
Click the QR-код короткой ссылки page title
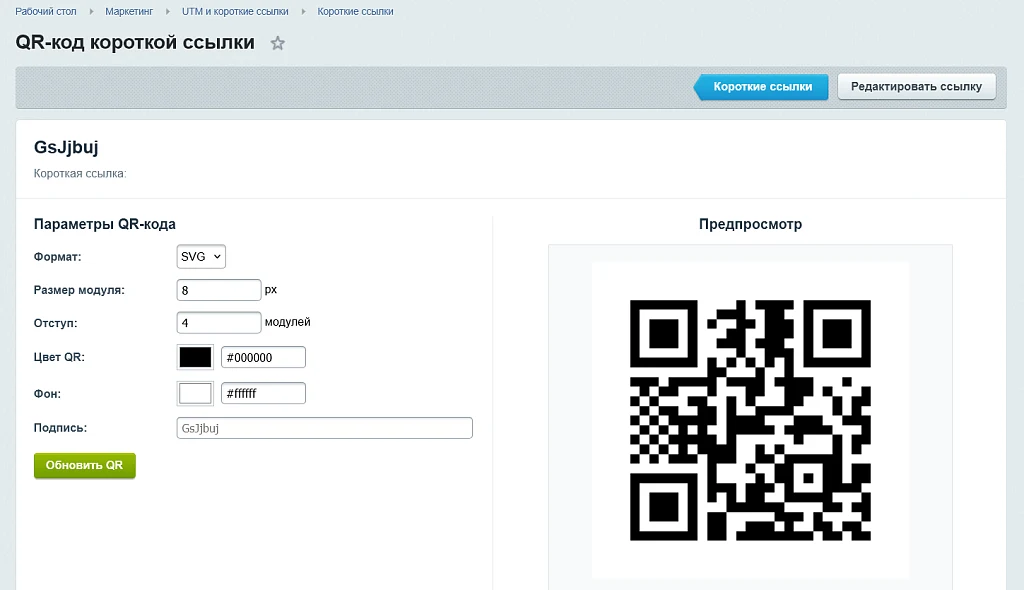[x=135, y=42]
